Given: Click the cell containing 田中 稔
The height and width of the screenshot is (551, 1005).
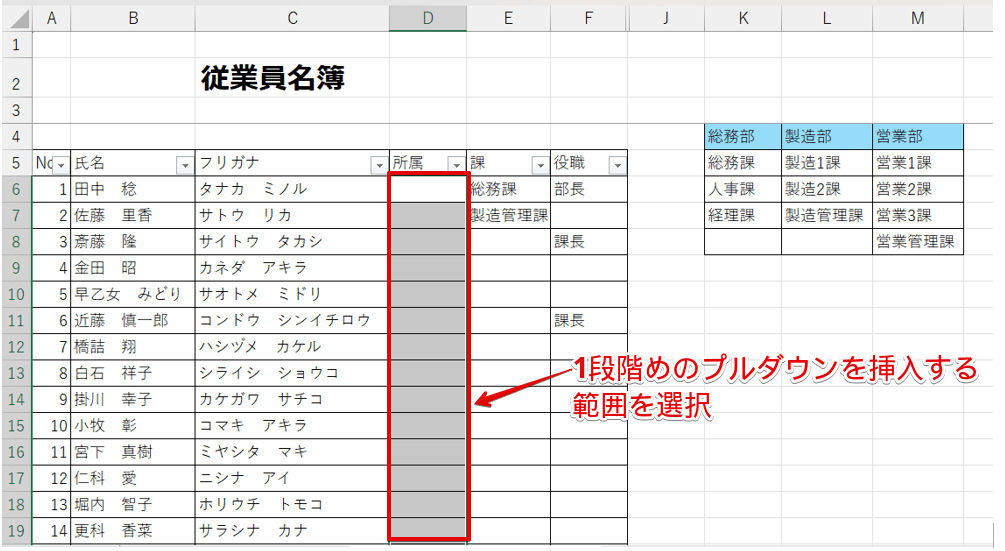Looking at the screenshot, I should (132, 189).
